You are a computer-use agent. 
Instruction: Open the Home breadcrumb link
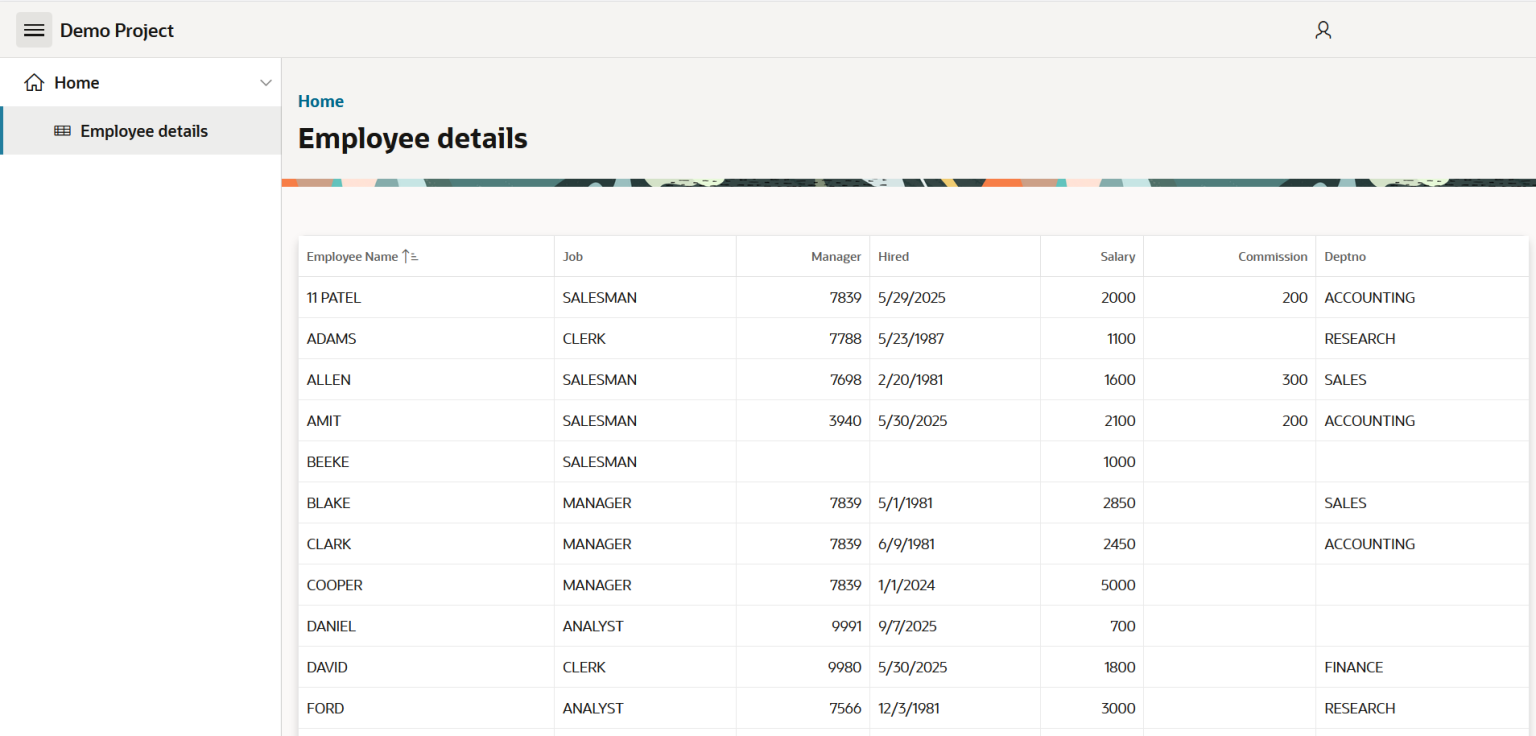[x=320, y=101]
